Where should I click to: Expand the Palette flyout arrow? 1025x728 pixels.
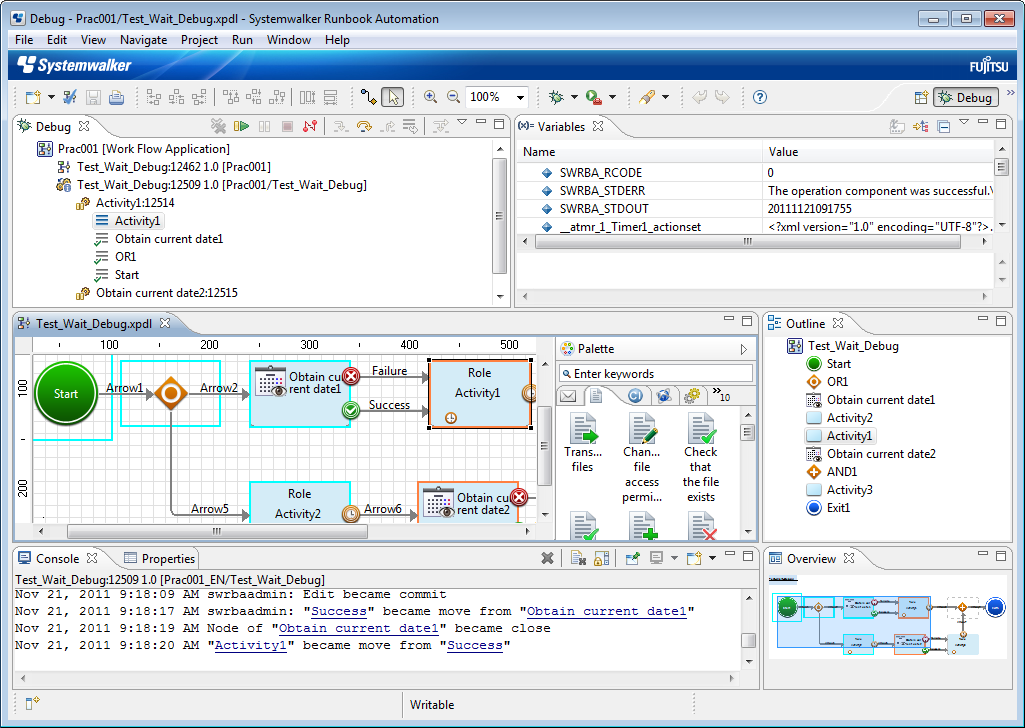[743, 349]
